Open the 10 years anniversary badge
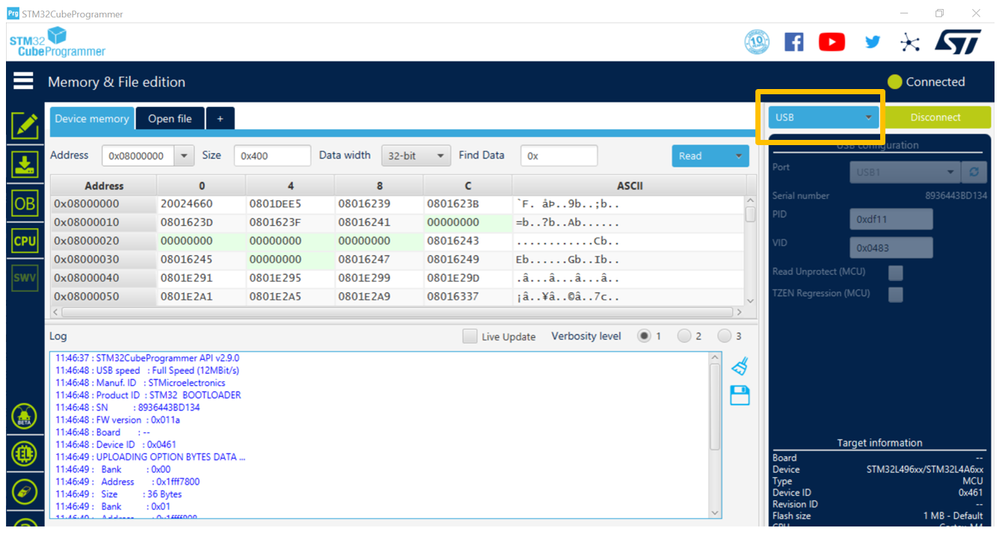Viewport: 999px width, 534px height. [x=757, y=42]
